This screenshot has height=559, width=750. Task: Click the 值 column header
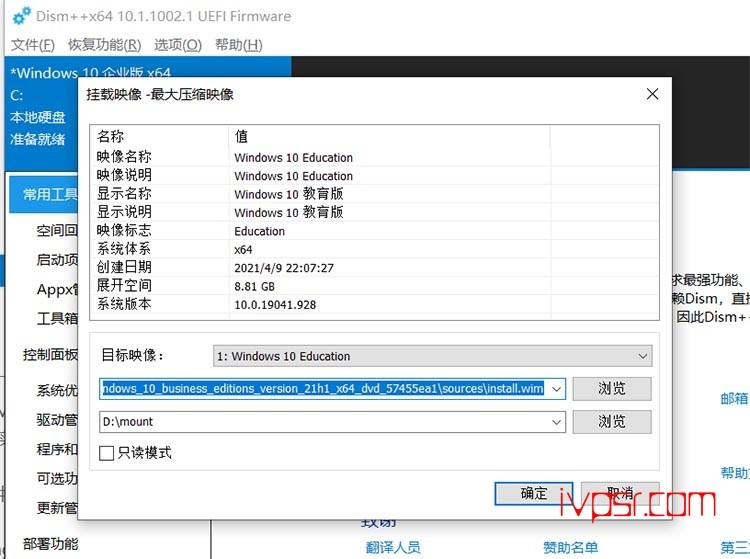coord(389,137)
